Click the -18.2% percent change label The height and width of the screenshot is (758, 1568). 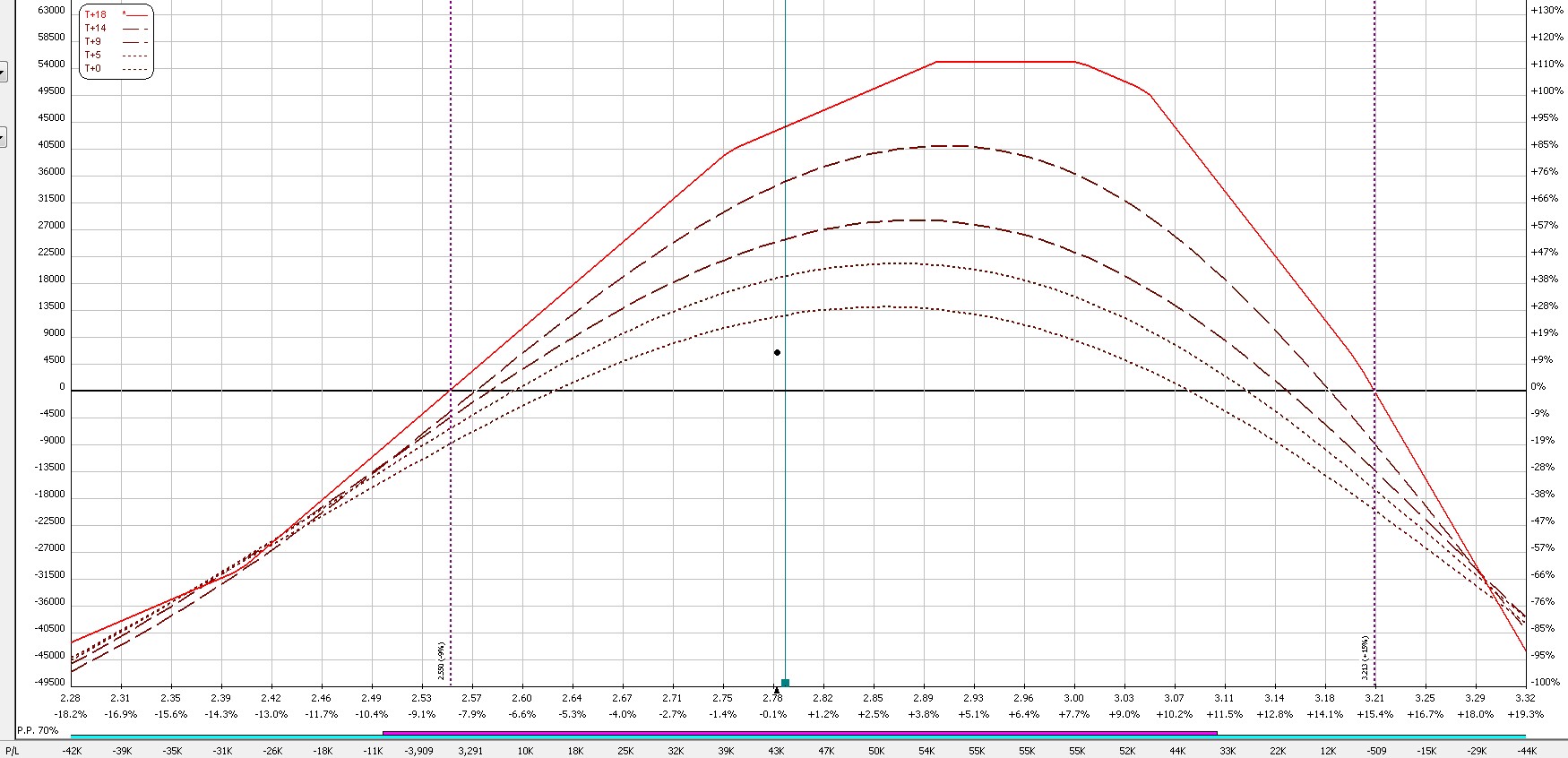click(70, 714)
